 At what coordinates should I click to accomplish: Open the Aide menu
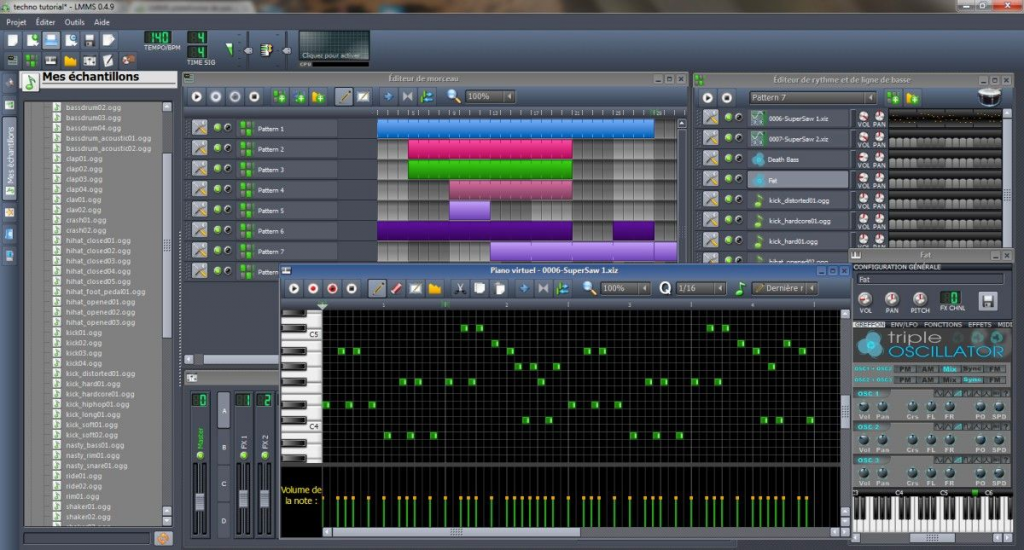point(102,22)
